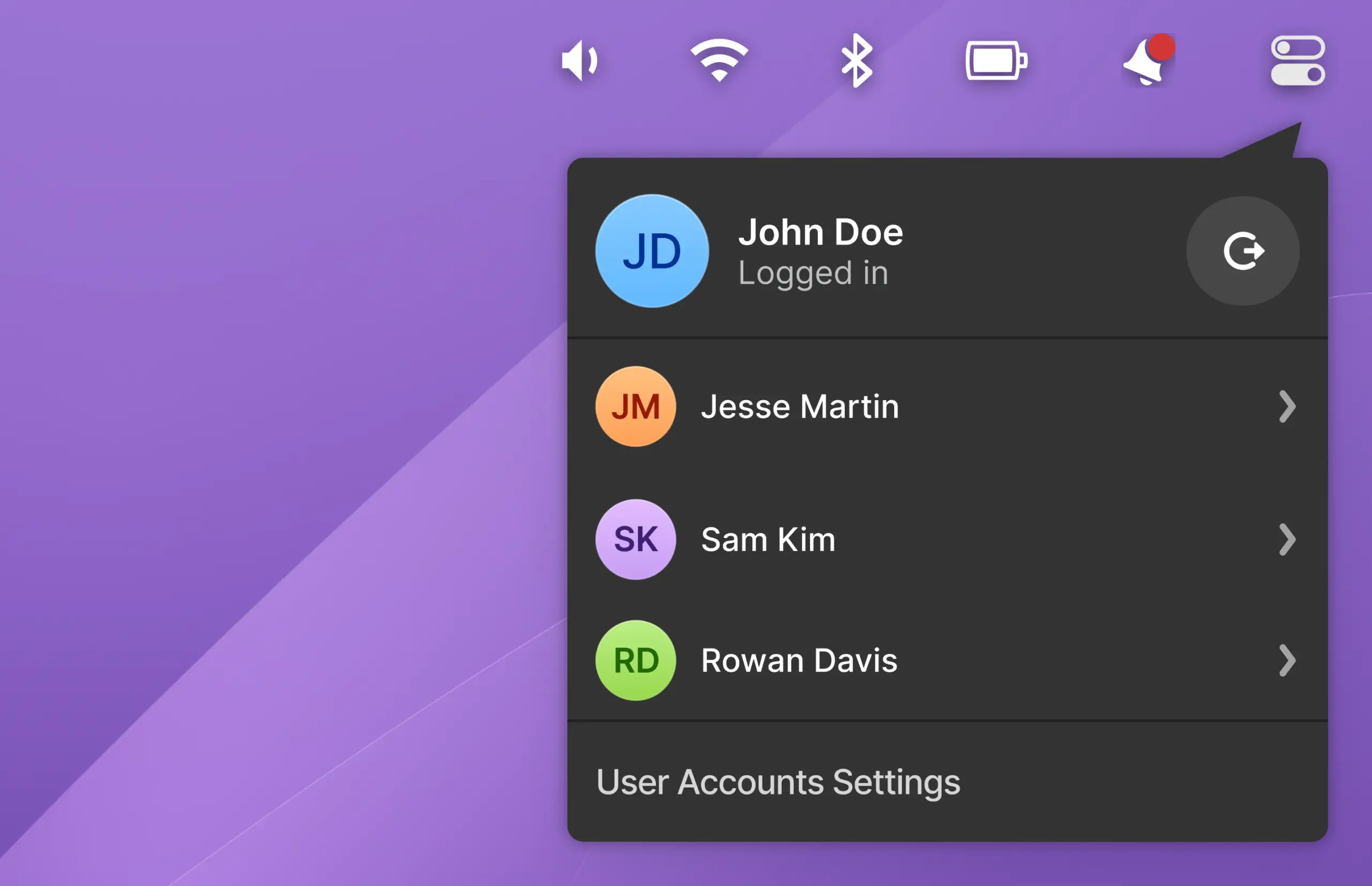Expand the chevron next to Jesse Martin
Screen dimensions: 1372x886
[1287, 407]
